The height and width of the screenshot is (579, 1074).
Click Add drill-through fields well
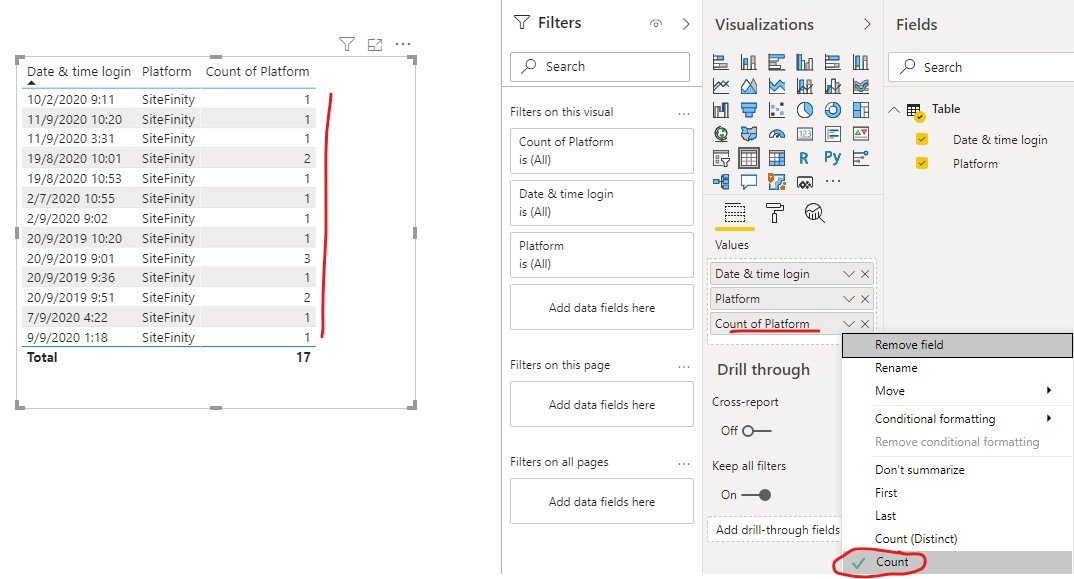point(774,530)
